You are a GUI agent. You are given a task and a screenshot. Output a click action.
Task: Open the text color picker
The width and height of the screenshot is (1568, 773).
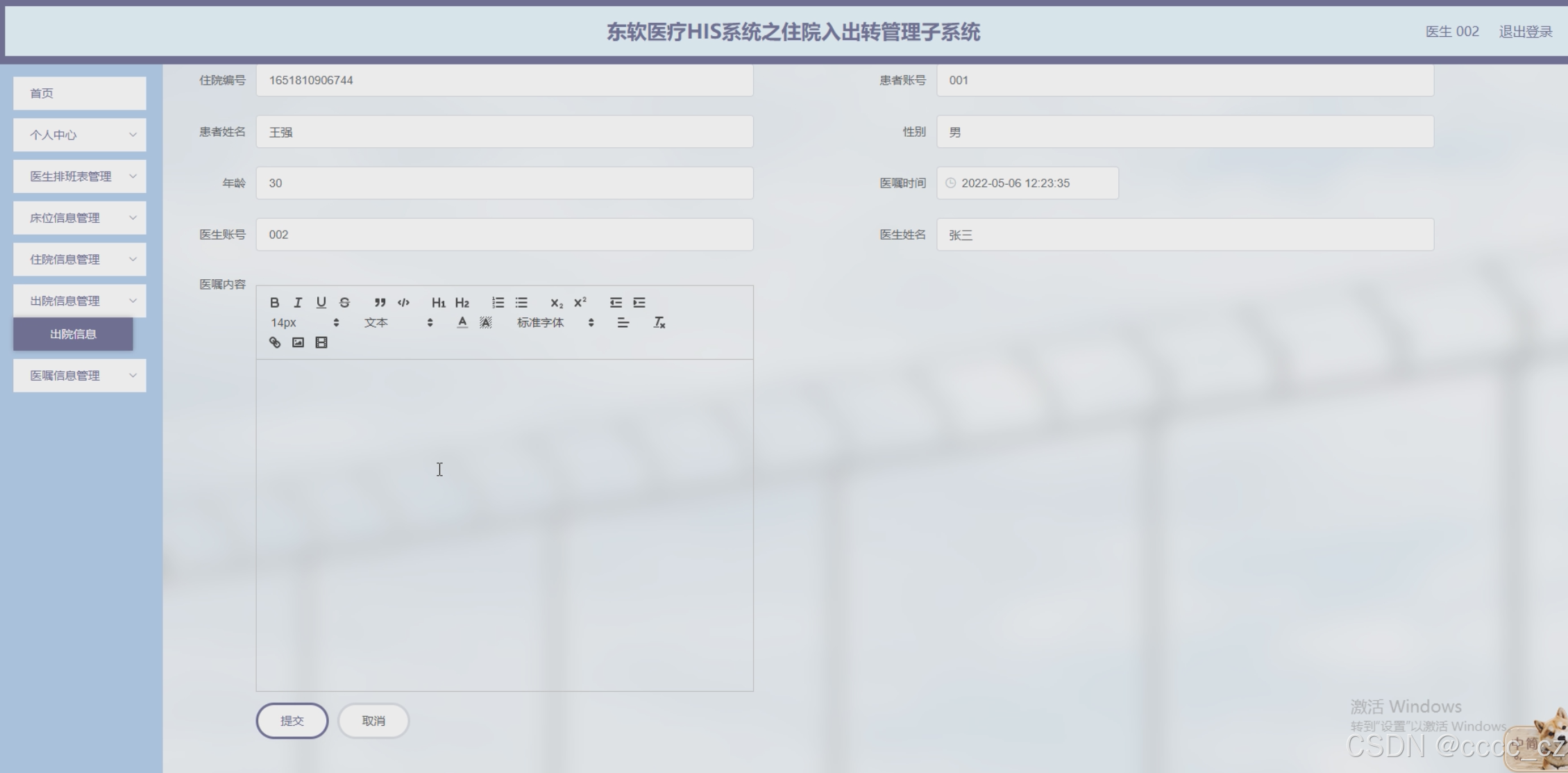click(462, 323)
